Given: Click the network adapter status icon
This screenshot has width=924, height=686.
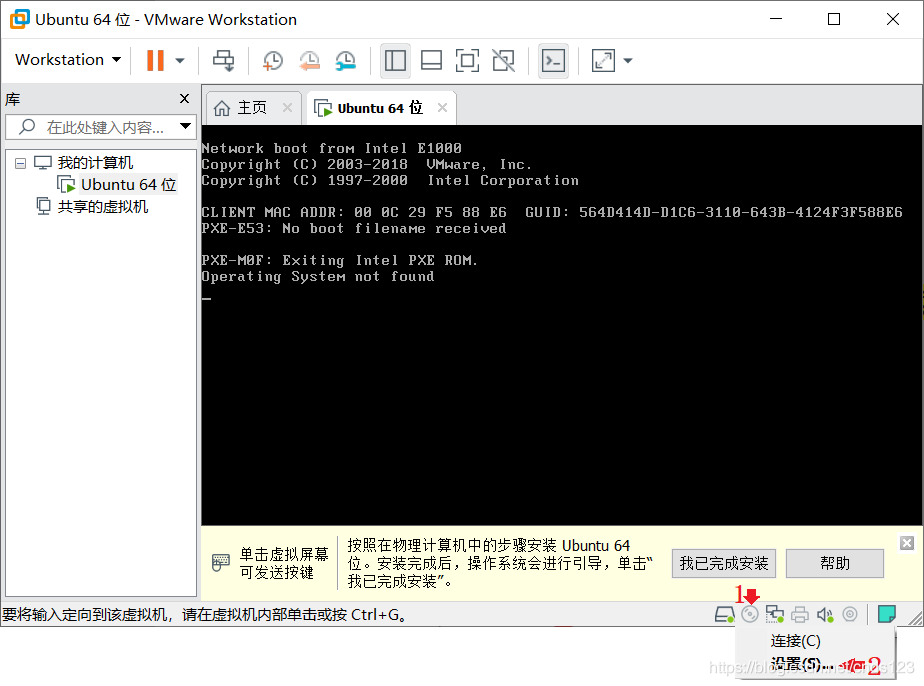Looking at the screenshot, I should coord(774,615).
